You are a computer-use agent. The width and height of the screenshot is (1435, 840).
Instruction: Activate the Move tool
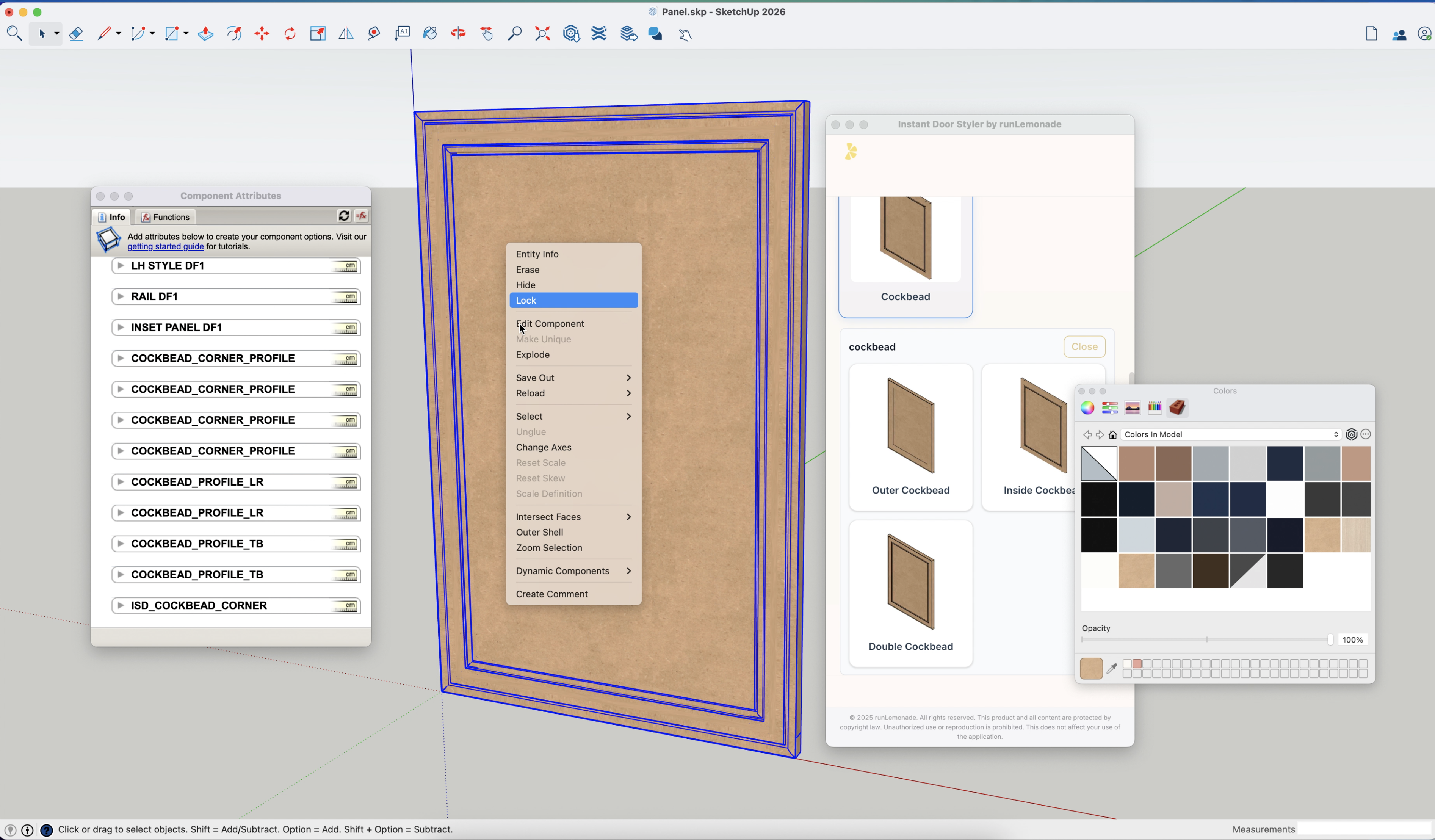click(262, 34)
